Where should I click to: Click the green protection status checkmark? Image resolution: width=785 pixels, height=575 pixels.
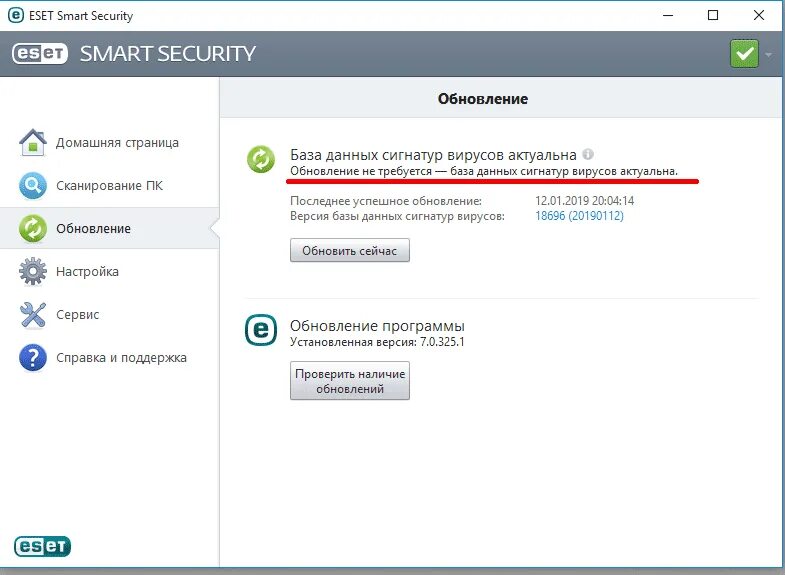pyautogui.click(x=744, y=53)
